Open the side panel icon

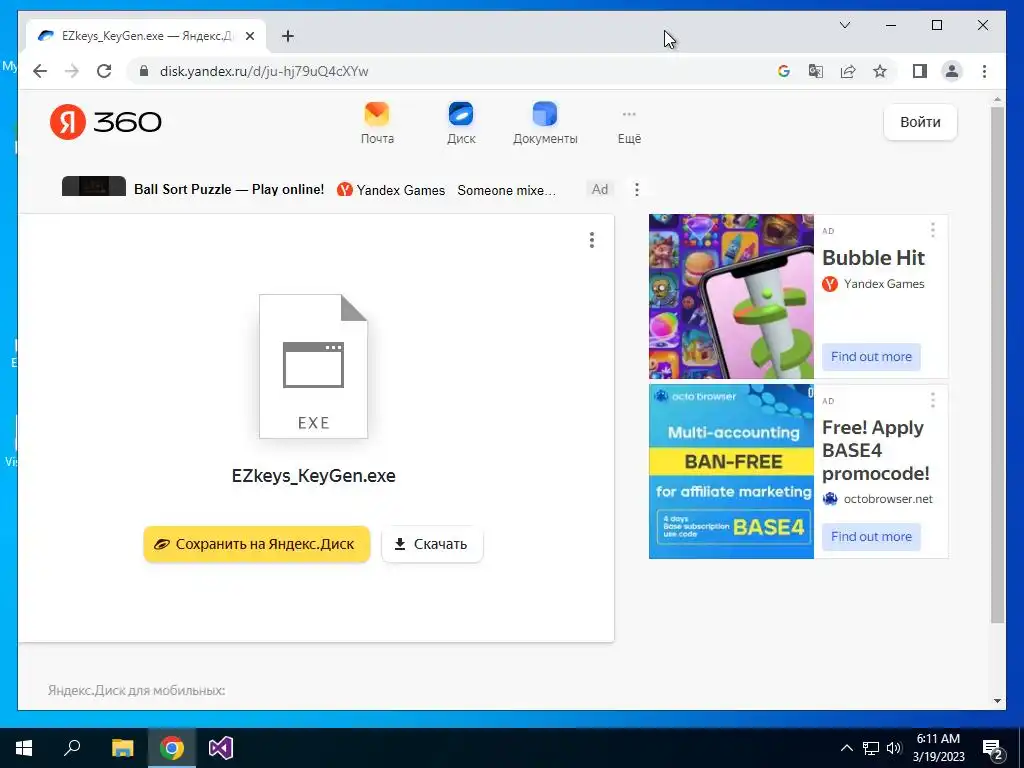[920, 71]
